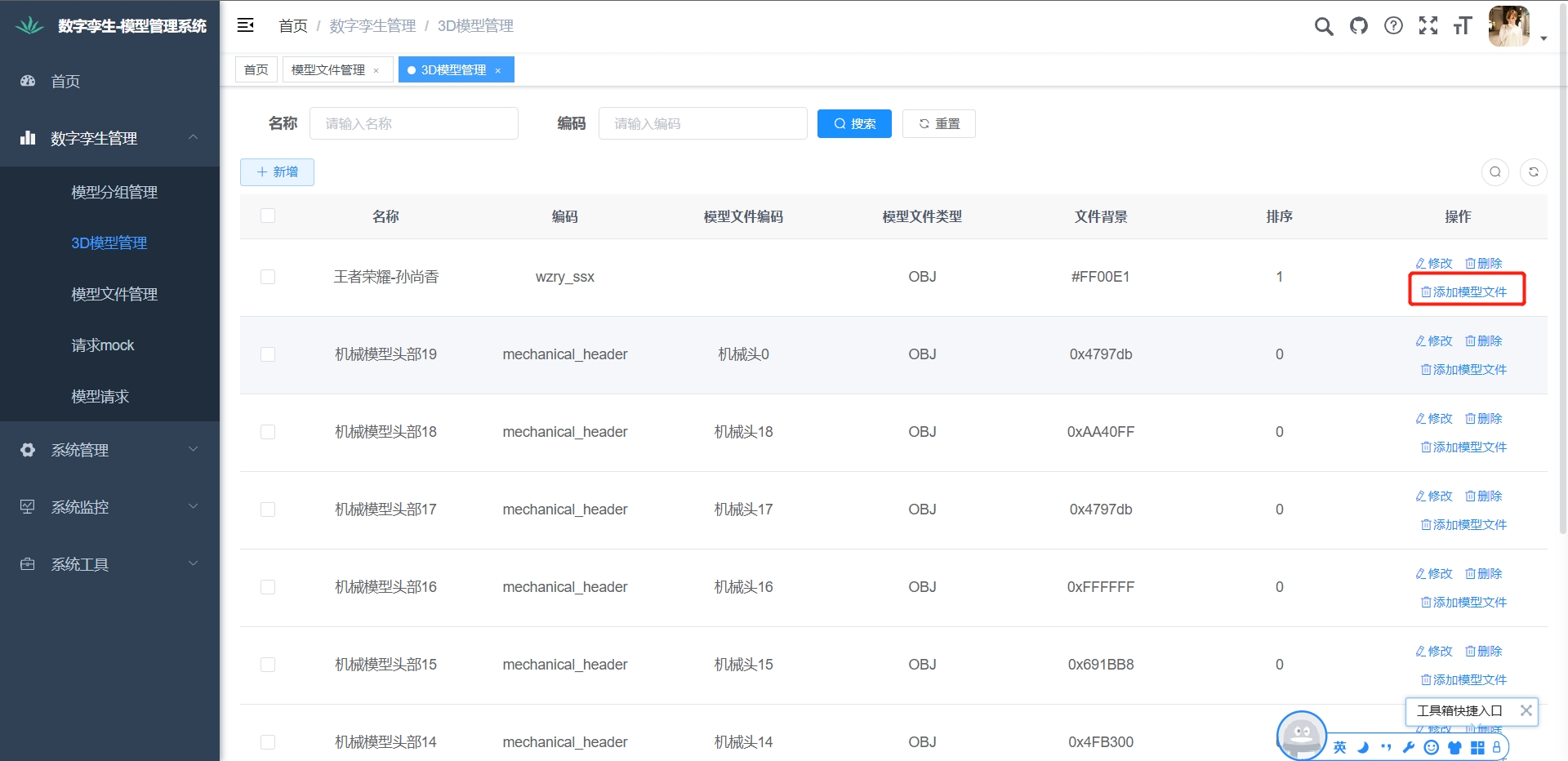Screen dimensions: 1568x761
Task: Open 模型文件管理 in the sidebar
Action: click(x=114, y=294)
